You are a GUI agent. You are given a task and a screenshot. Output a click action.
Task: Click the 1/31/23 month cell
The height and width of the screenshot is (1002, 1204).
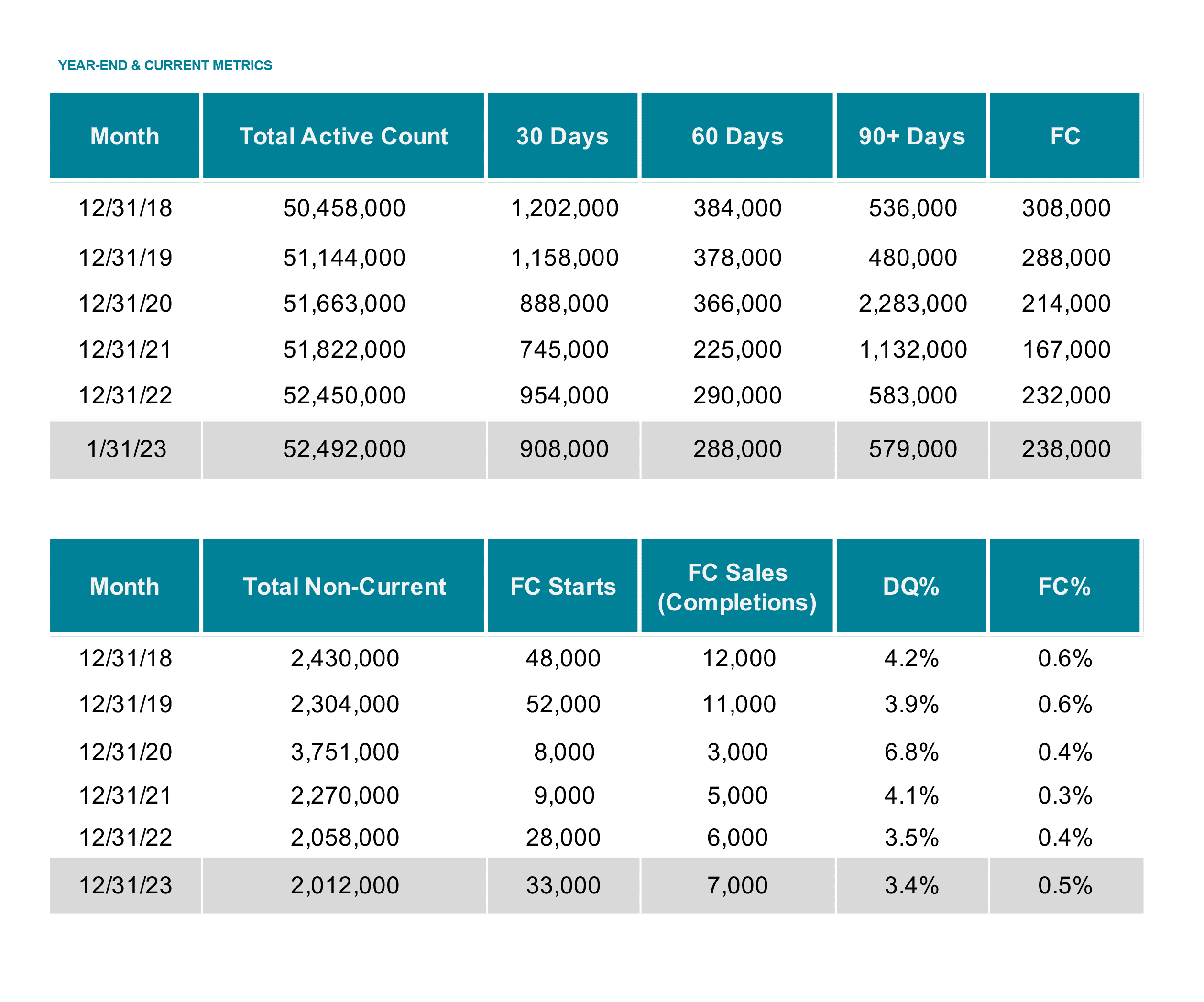pyautogui.click(x=126, y=449)
